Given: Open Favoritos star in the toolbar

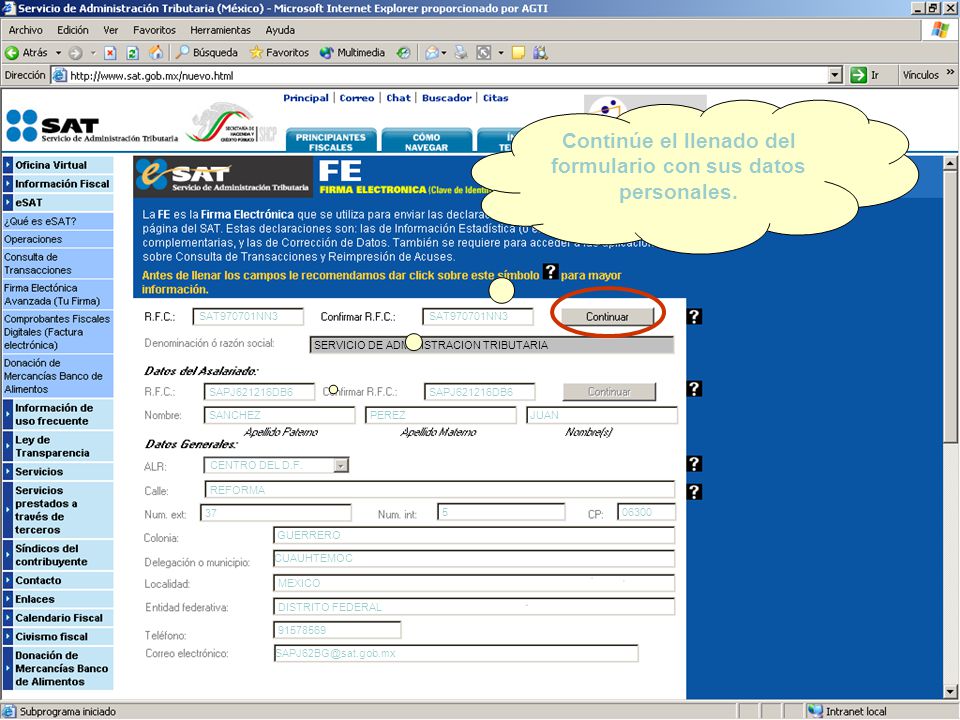Looking at the screenshot, I should click(x=279, y=53).
